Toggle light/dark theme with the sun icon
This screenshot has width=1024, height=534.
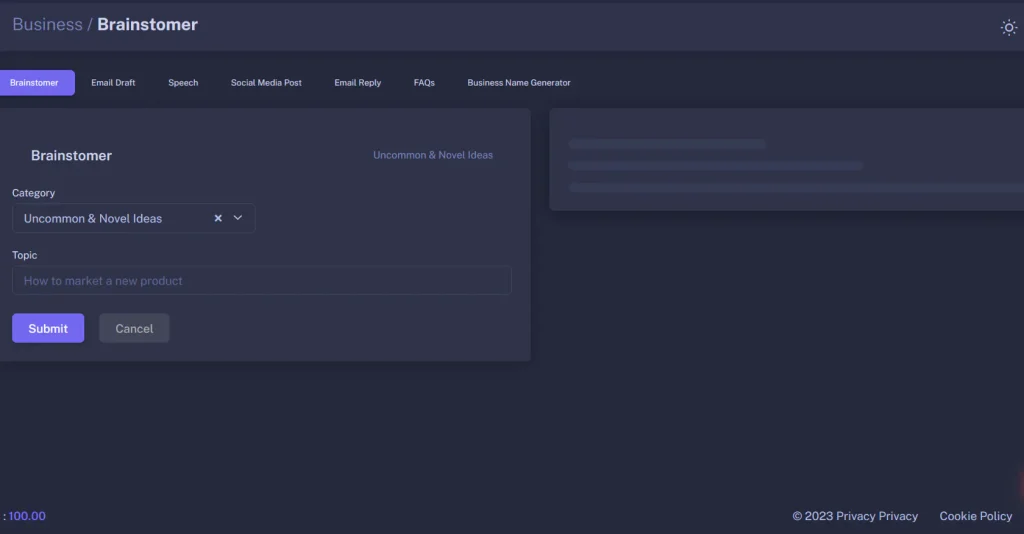(x=1008, y=27)
